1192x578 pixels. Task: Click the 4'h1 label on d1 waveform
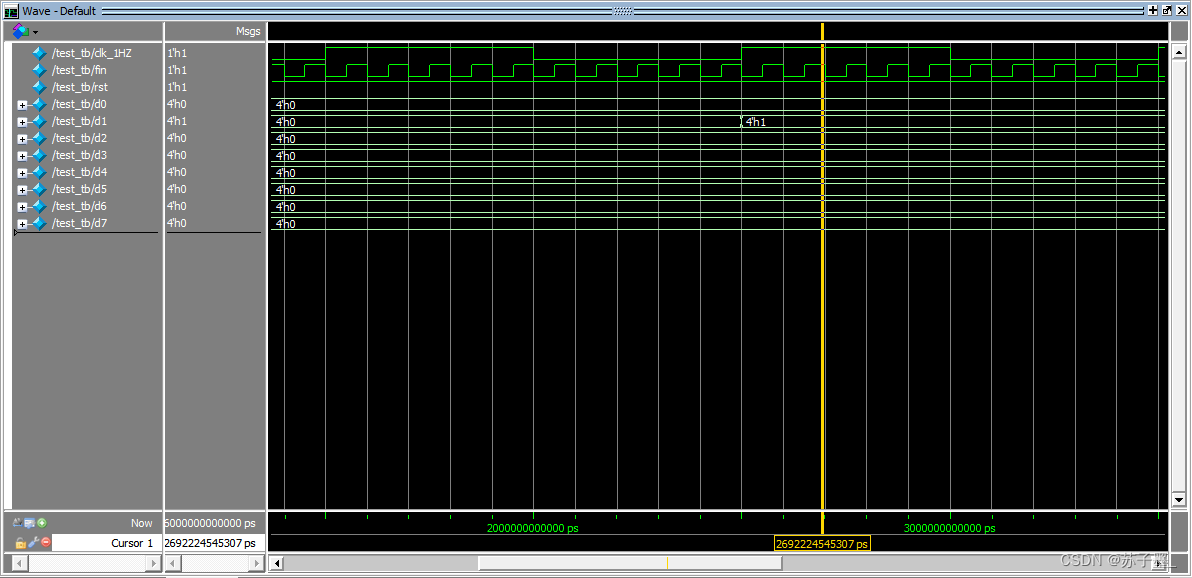[x=755, y=122]
